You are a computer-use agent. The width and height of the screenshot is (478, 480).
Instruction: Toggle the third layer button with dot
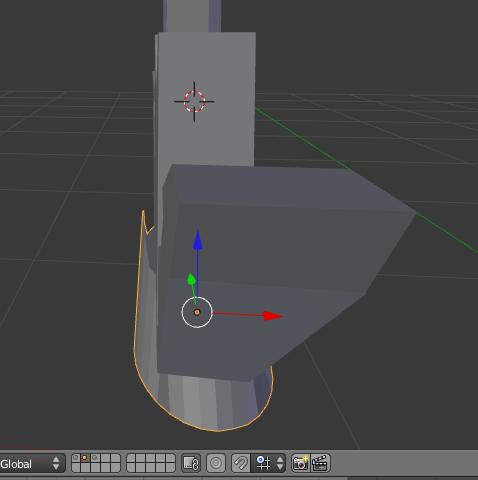[x=95, y=458]
